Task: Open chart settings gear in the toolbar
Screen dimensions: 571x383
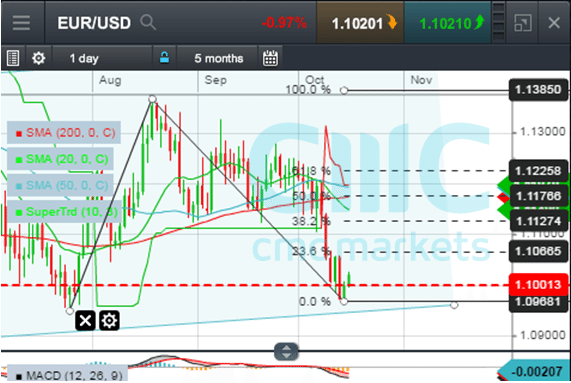Action: pyautogui.click(x=39, y=58)
